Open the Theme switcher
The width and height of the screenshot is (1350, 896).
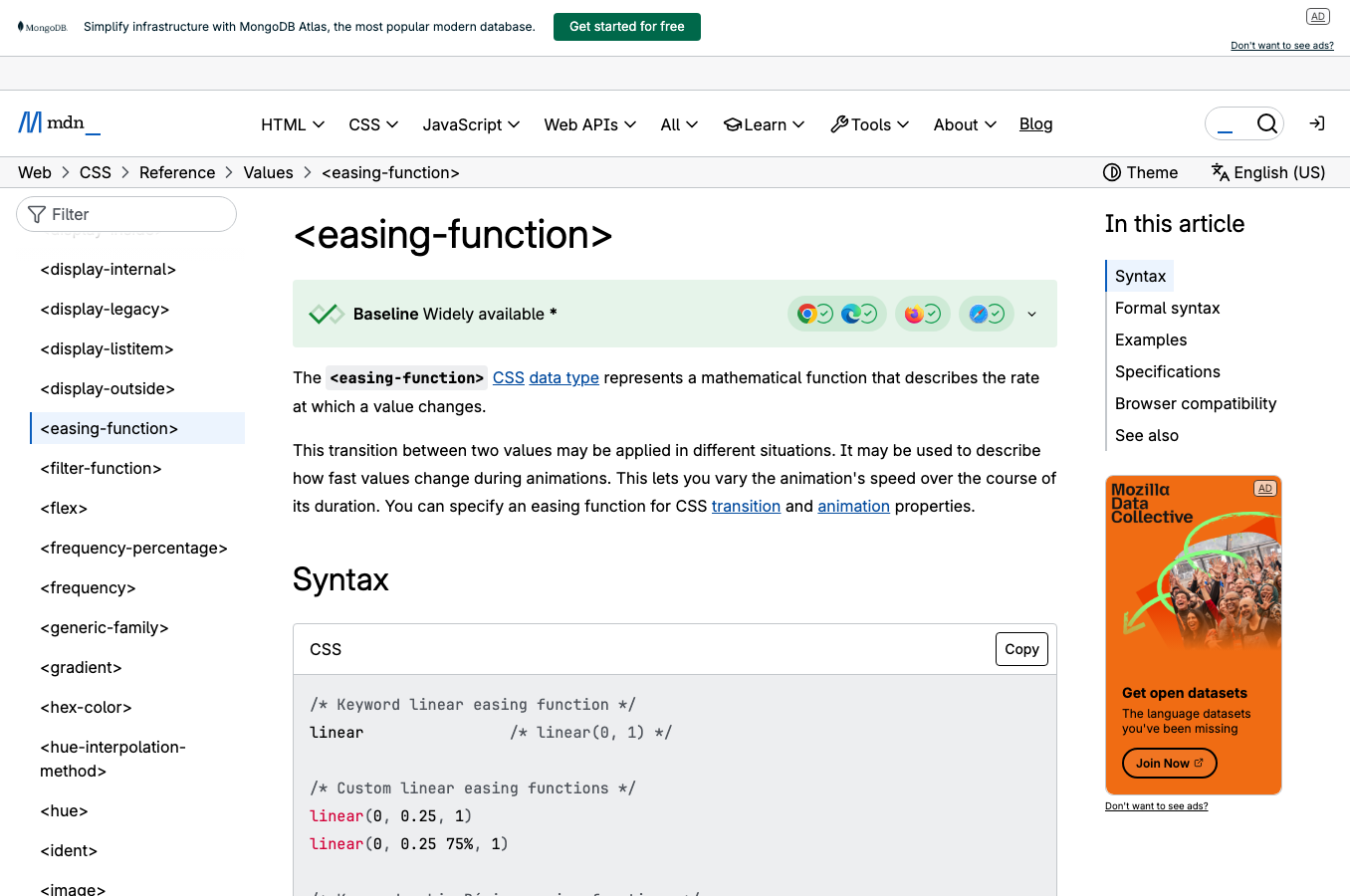coord(1140,172)
